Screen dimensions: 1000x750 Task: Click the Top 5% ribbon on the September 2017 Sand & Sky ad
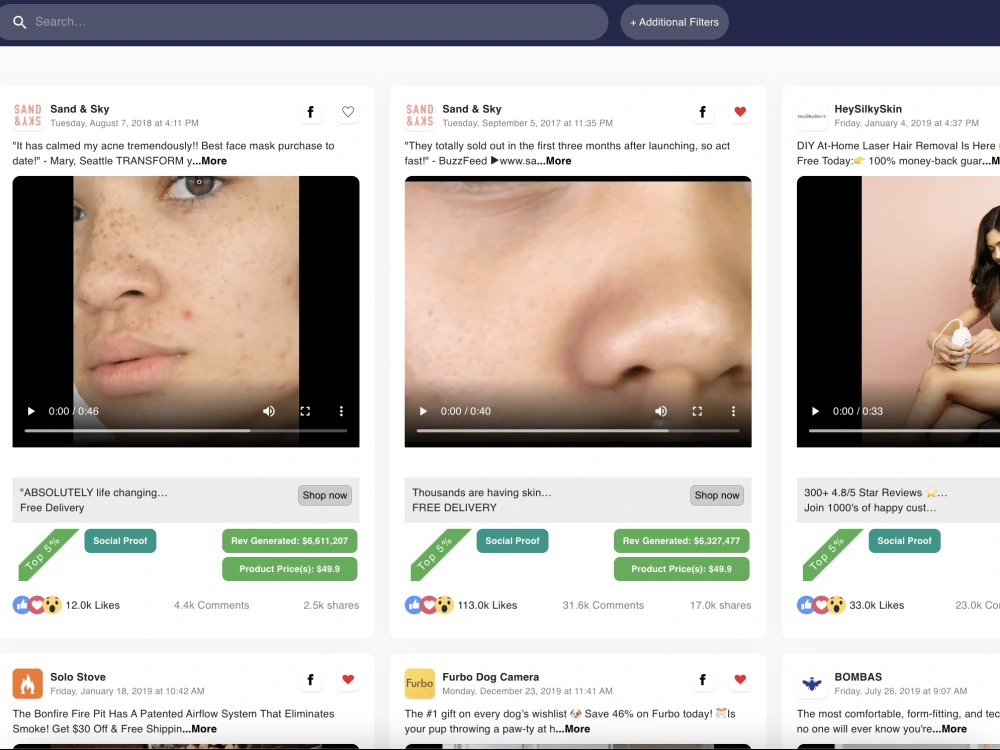(x=434, y=553)
